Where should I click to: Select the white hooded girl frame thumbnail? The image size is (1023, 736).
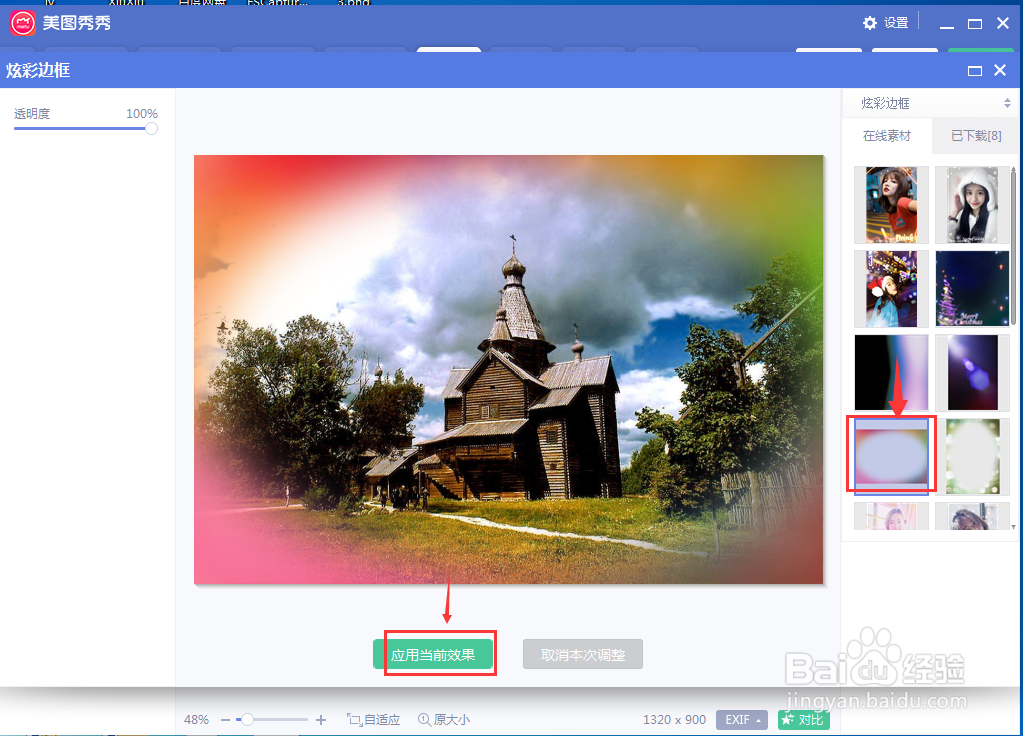pyautogui.click(x=972, y=205)
